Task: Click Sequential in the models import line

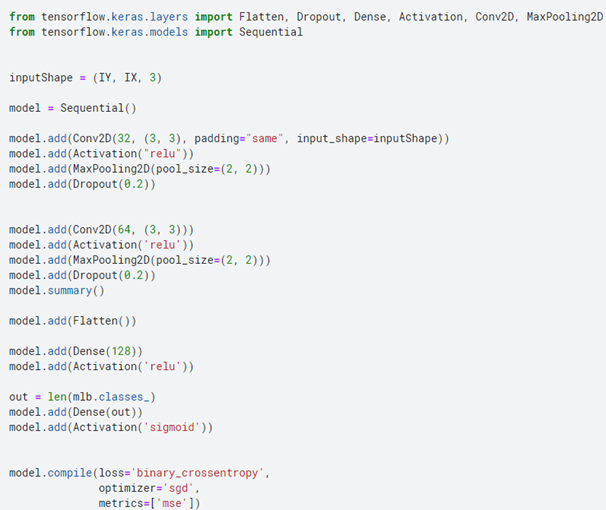Action: click(270, 32)
